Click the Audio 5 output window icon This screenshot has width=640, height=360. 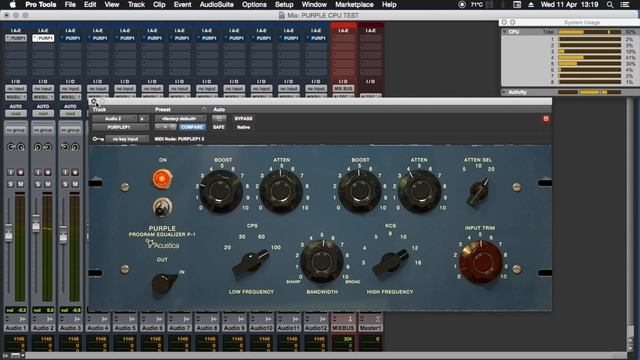(132, 319)
